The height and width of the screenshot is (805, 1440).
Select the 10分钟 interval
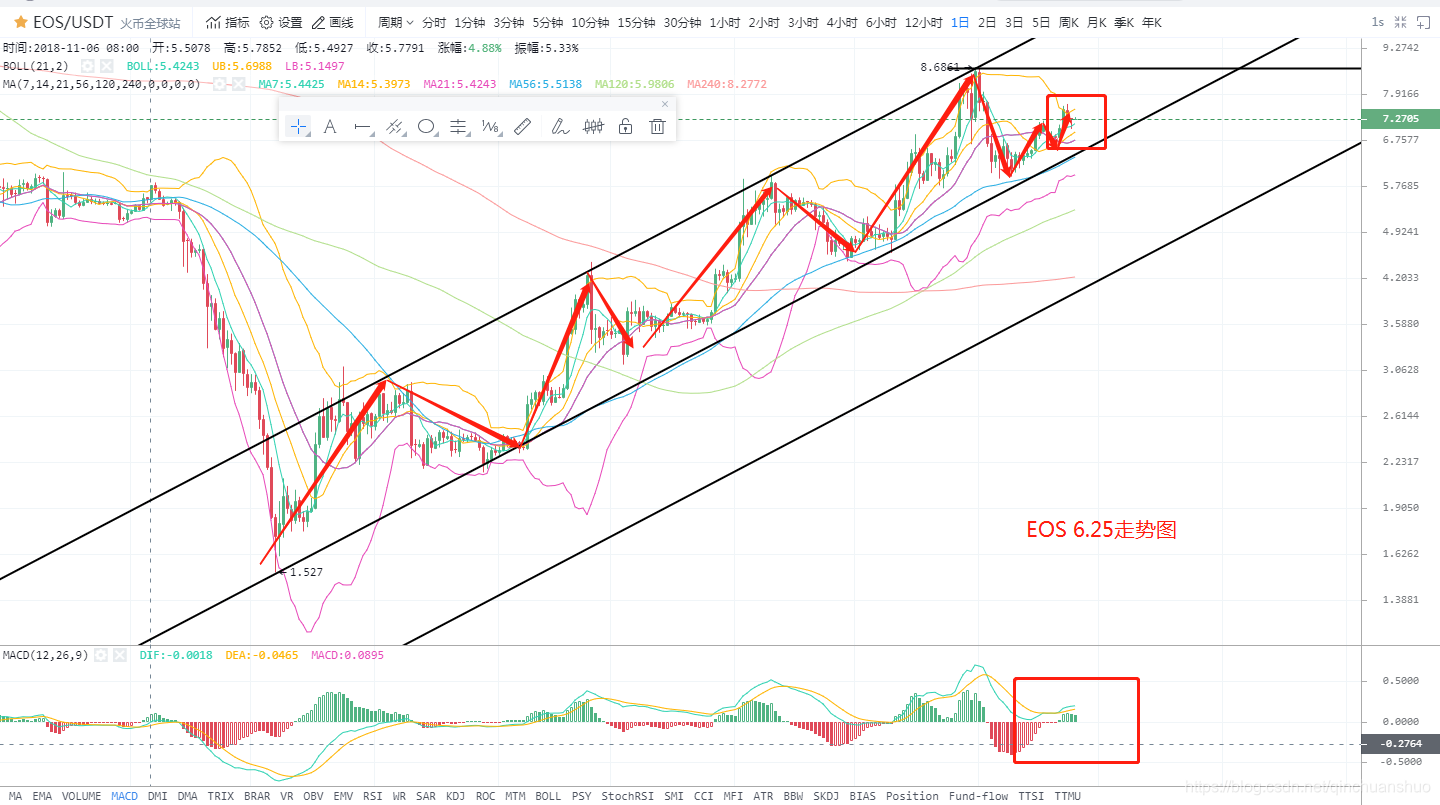[x=590, y=22]
